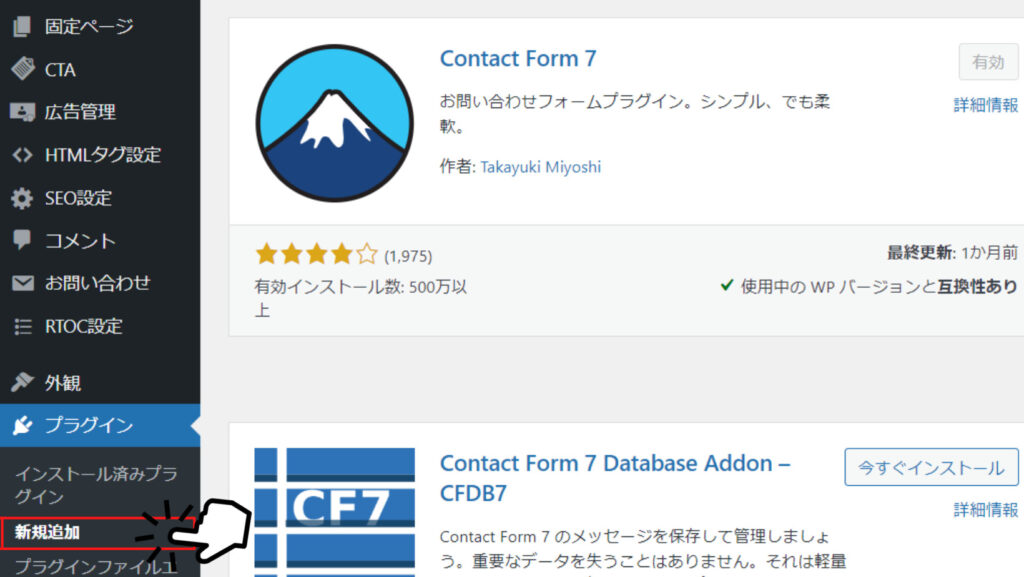Viewport: 1024px width, 577px height.
Task: Open the お問い合わせ envelope icon
Action: pyautogui.click(x=22, y=283)
